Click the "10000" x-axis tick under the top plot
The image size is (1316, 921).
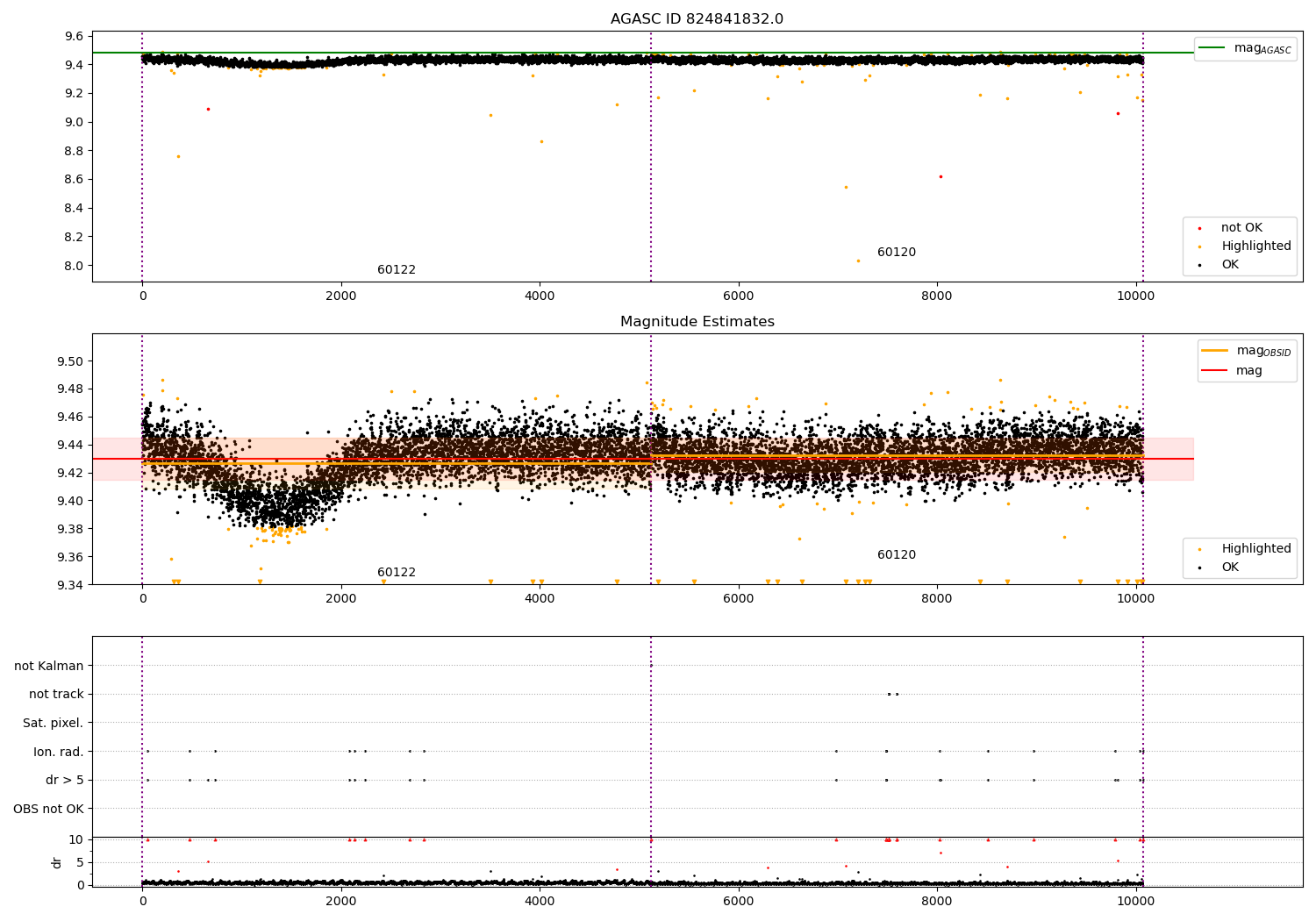[1136, 296]
